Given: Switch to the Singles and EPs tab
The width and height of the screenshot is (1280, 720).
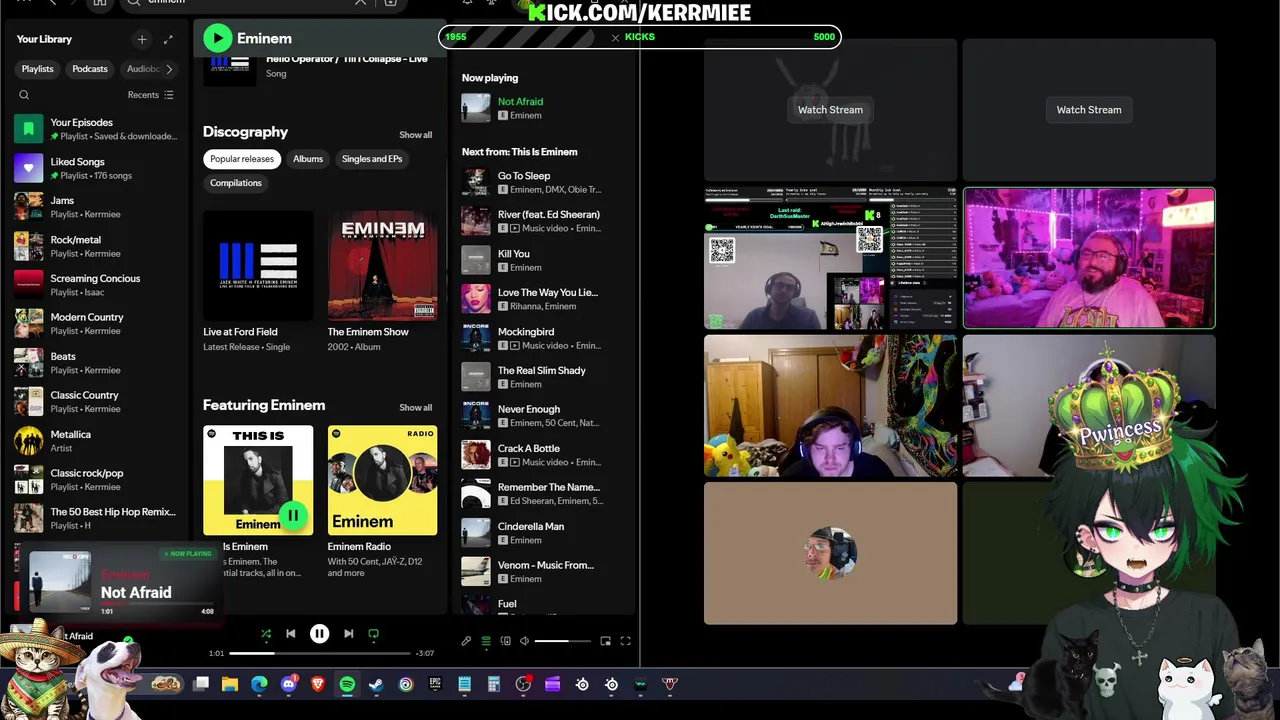Looking at the screenshot, I should coord(372,159).
